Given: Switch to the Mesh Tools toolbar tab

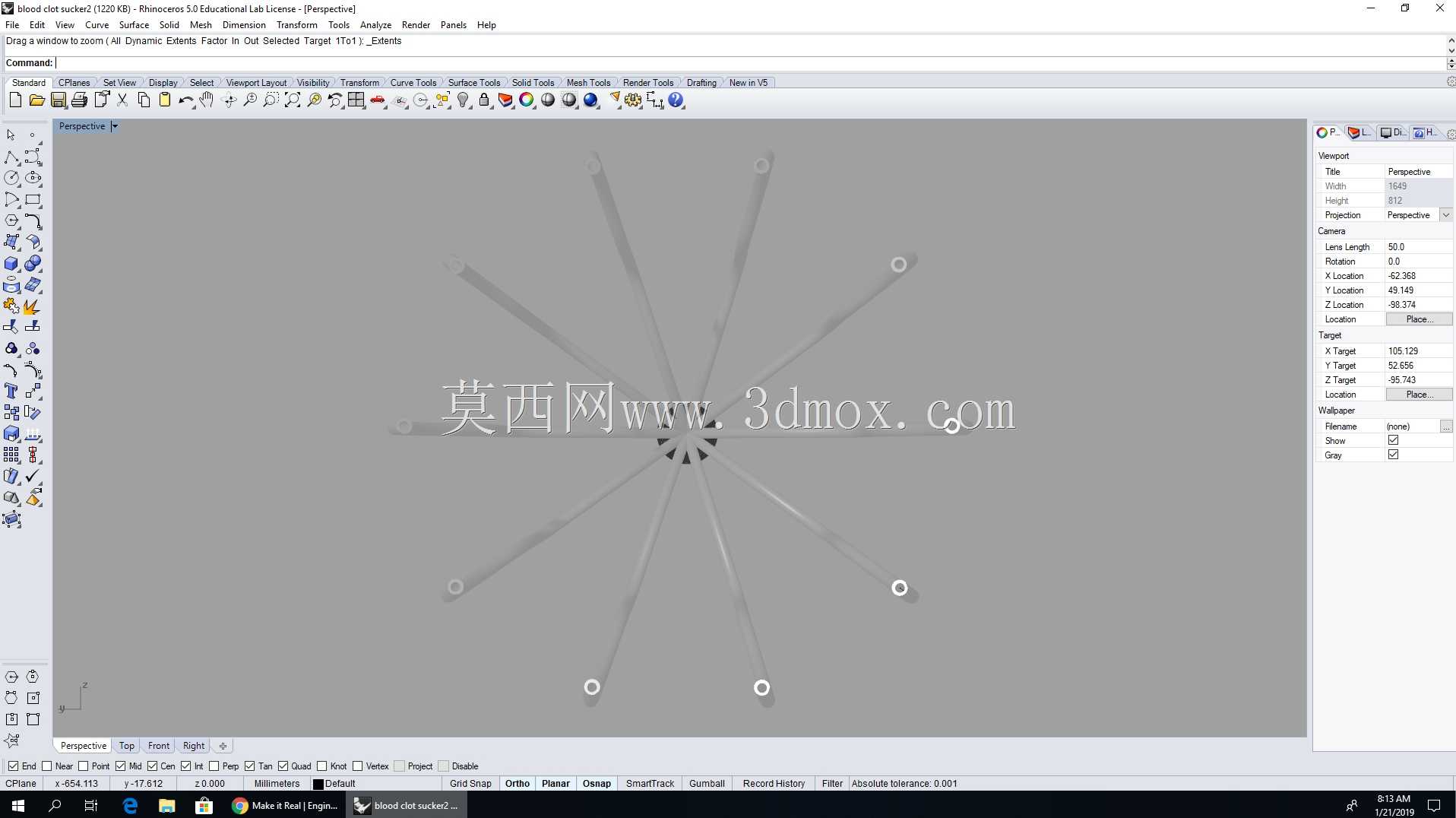Looking at the screenshot, I should 588,83.
